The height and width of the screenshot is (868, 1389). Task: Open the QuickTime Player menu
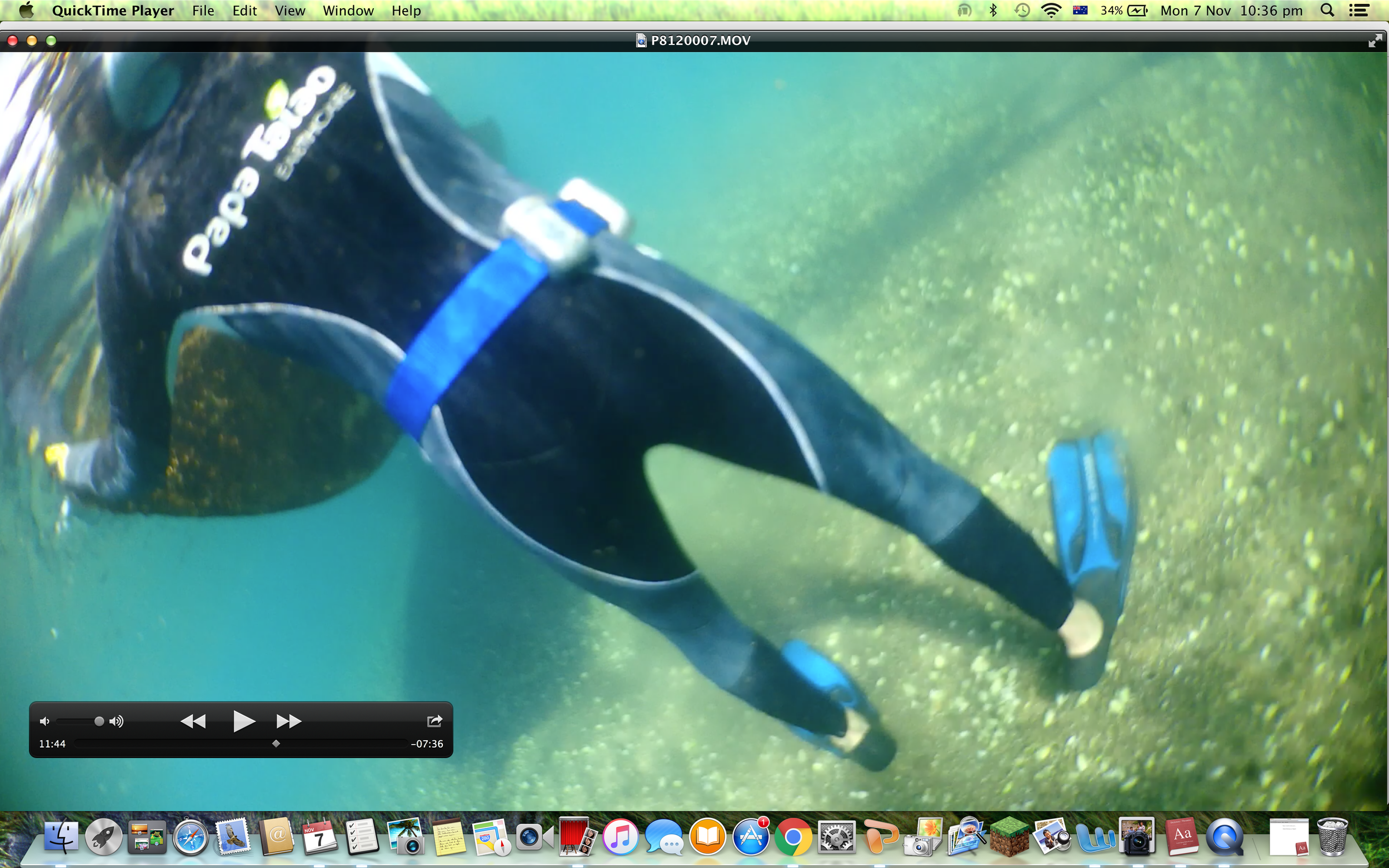pyautogui.click(x=113, y=11)
